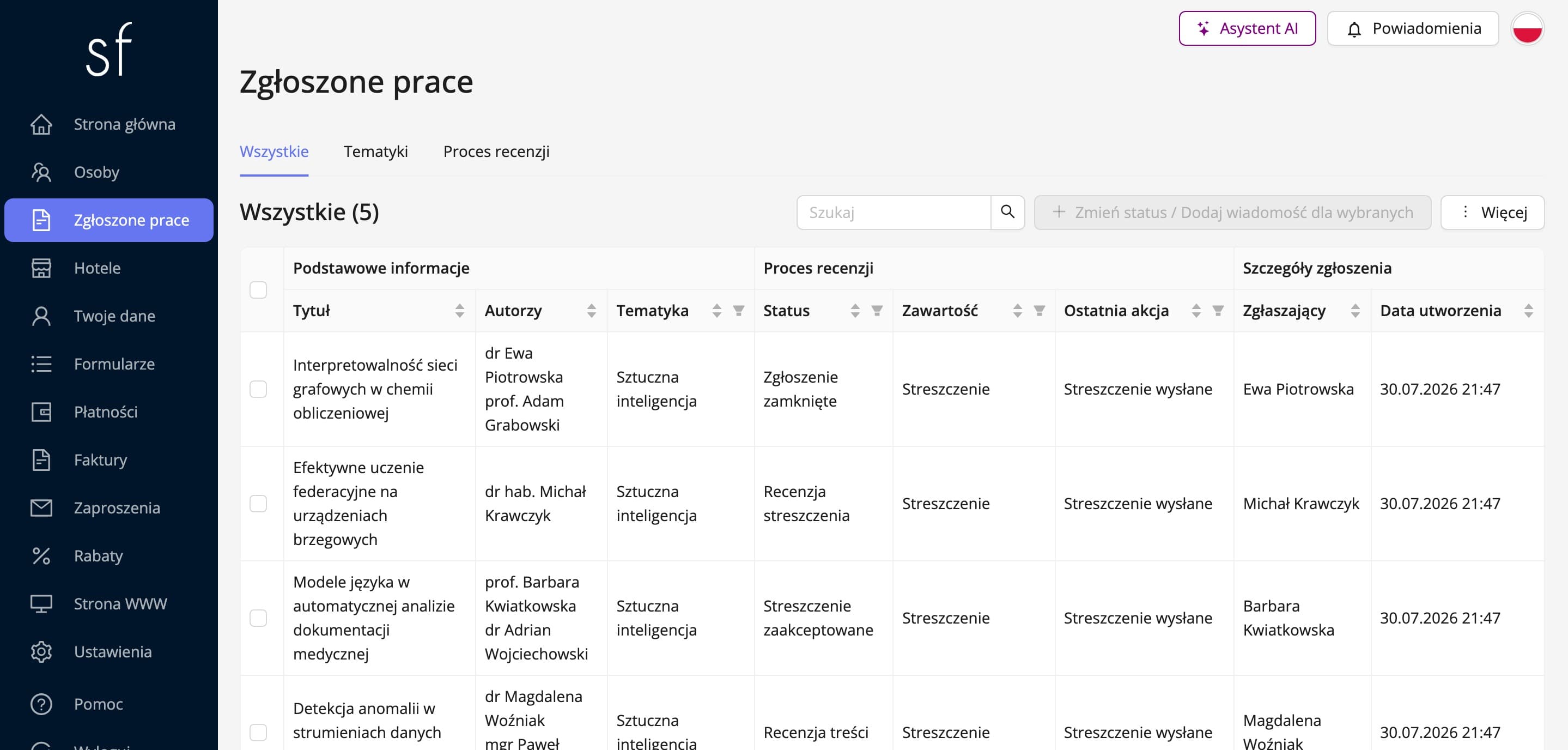Open Zgłoszone prace in the sidebar
The height and width of the screenshot is (750, 1568).
109,220
